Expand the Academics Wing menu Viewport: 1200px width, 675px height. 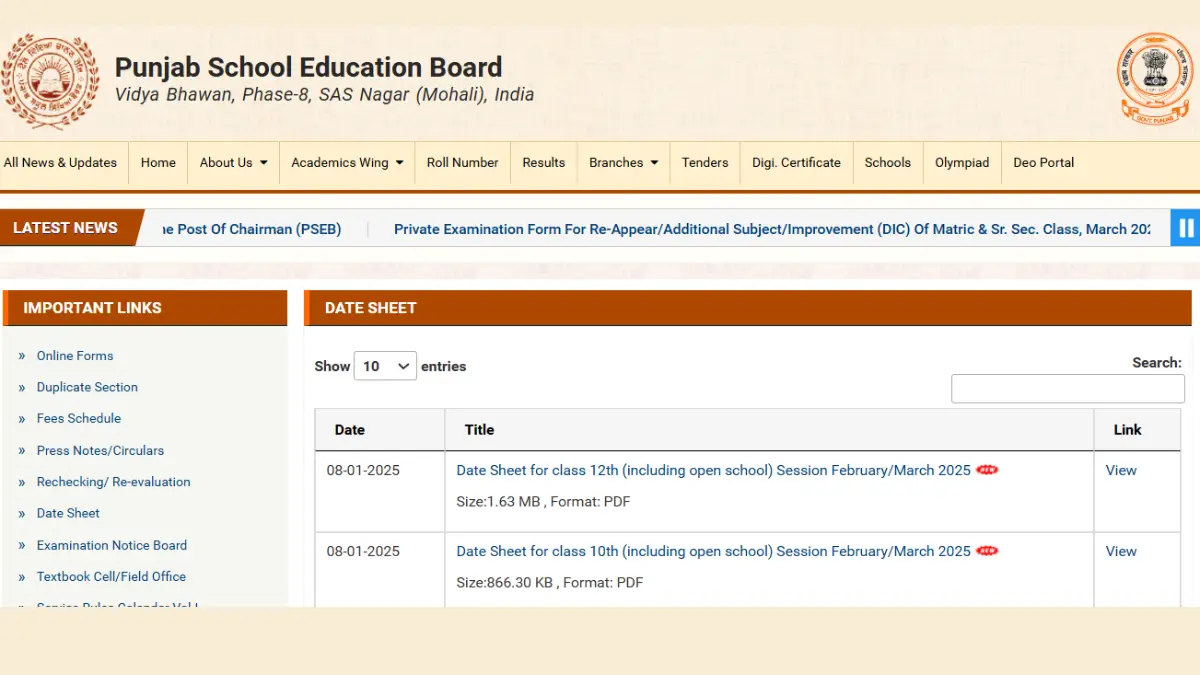(347, 162)
